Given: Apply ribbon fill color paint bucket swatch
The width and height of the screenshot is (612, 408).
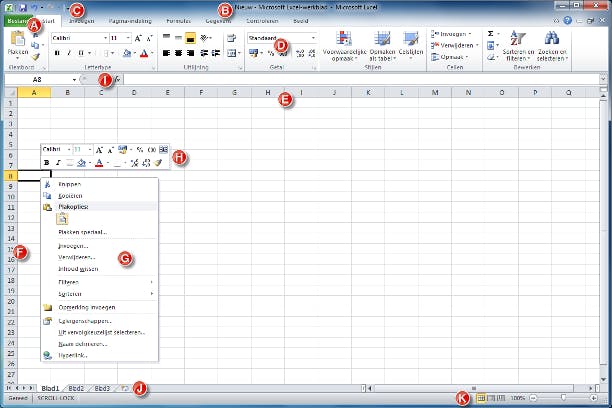Looking at the screenshot, I should 126,53.
